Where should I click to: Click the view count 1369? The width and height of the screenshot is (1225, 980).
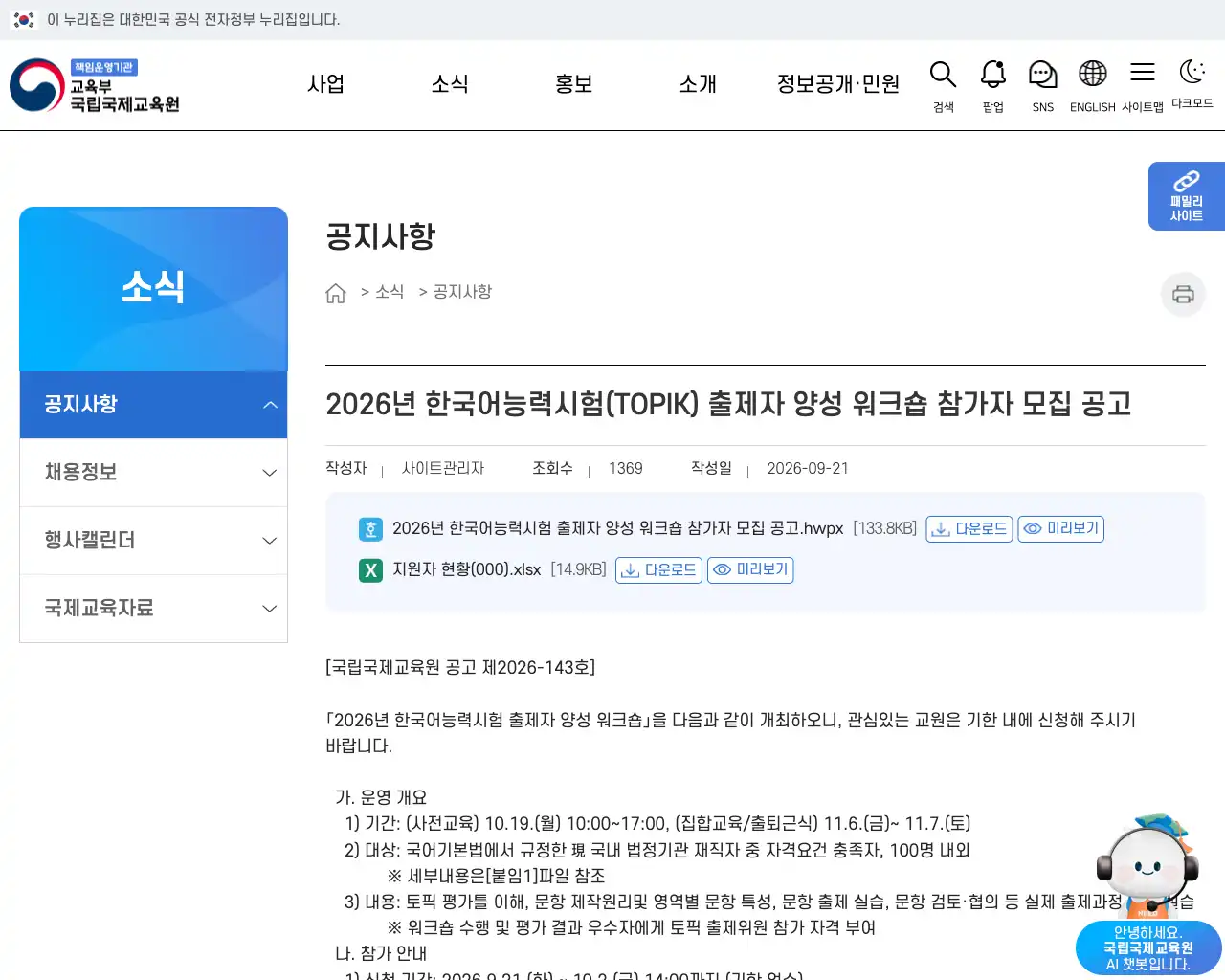pos(626,469)
